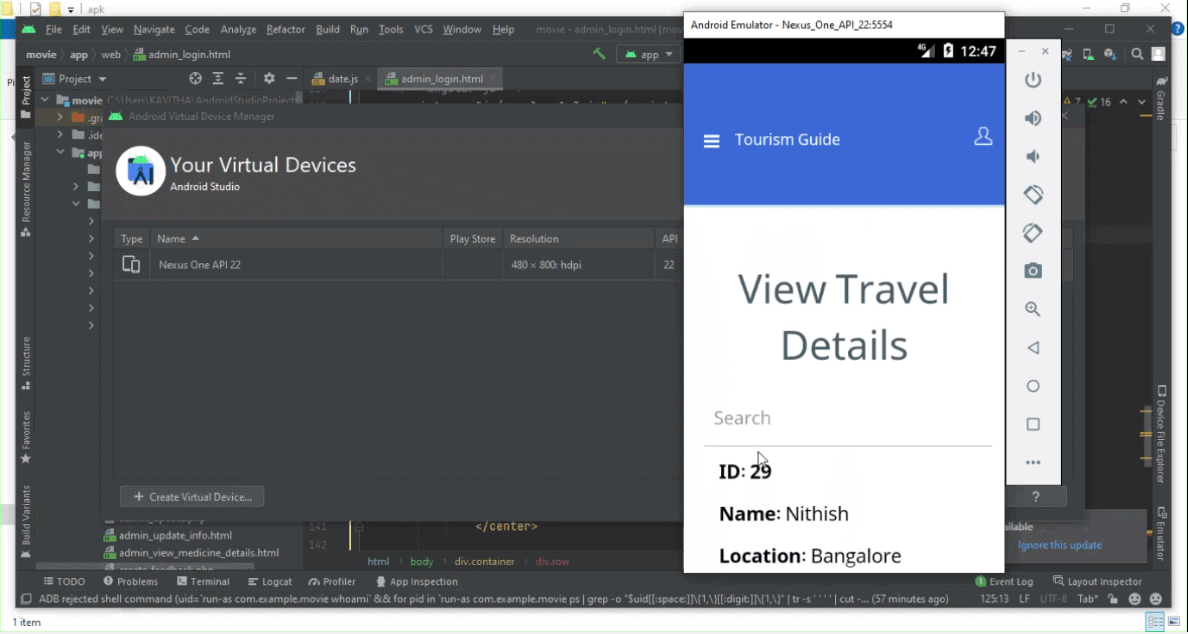1188x634 pixels.
Task: Open the Tourism Guide hamburger menu
Action: click(x=712, y=141)
